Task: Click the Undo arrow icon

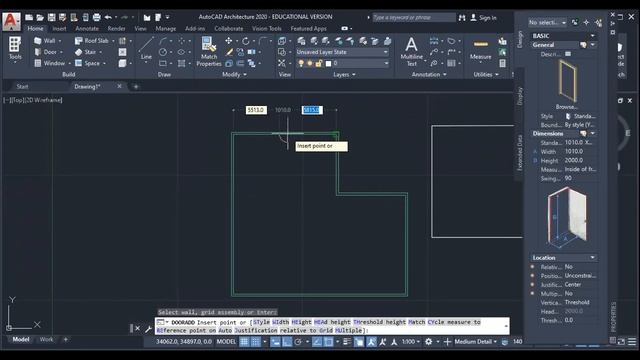Action: (x=108, y=17)
